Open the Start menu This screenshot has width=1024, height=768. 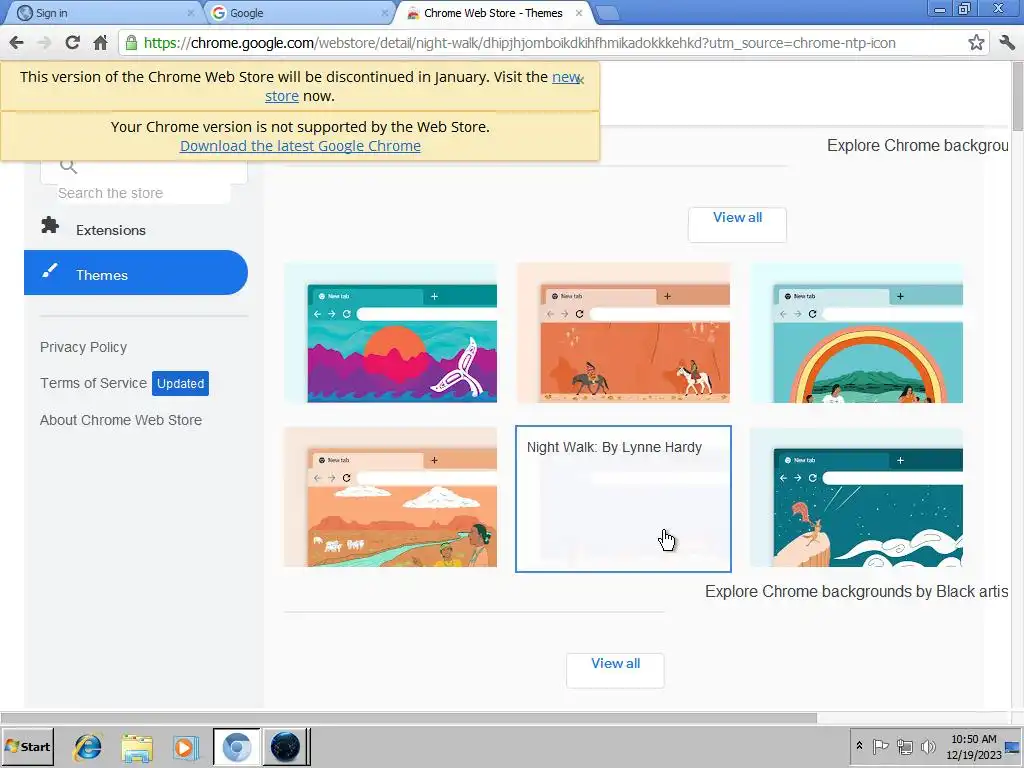(27, 746)
